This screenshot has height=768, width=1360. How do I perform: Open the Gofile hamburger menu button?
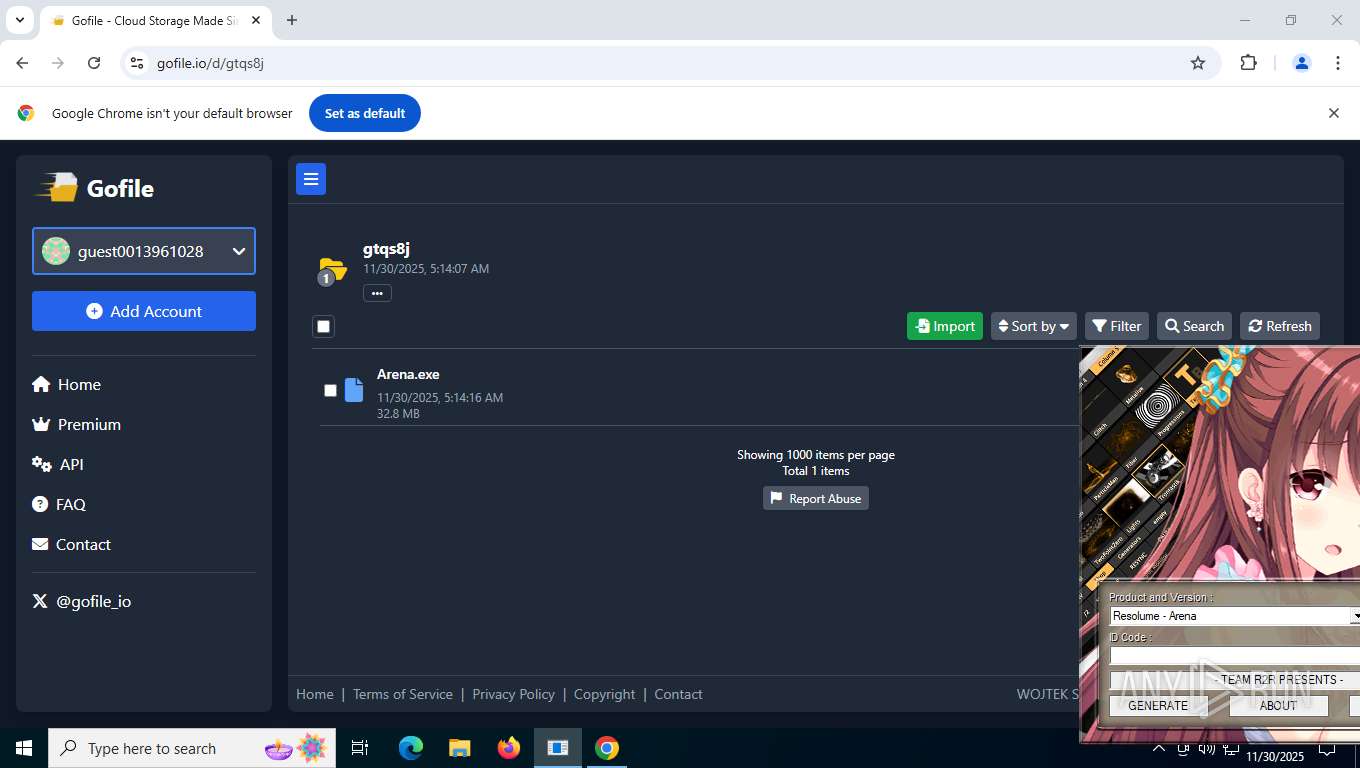(x=311, y=179)
